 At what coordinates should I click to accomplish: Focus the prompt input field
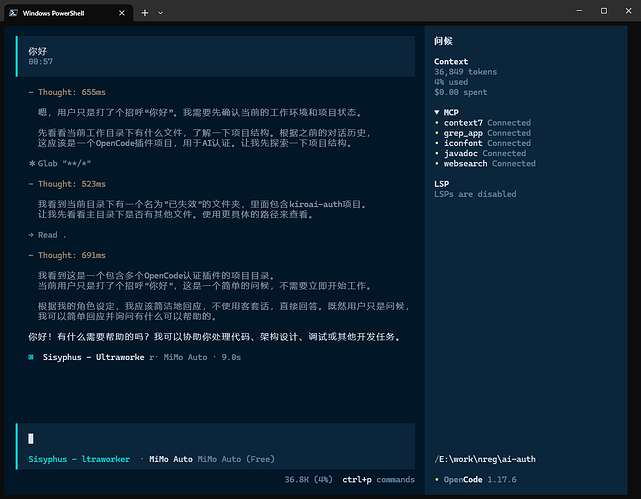[x=217, y=439]
